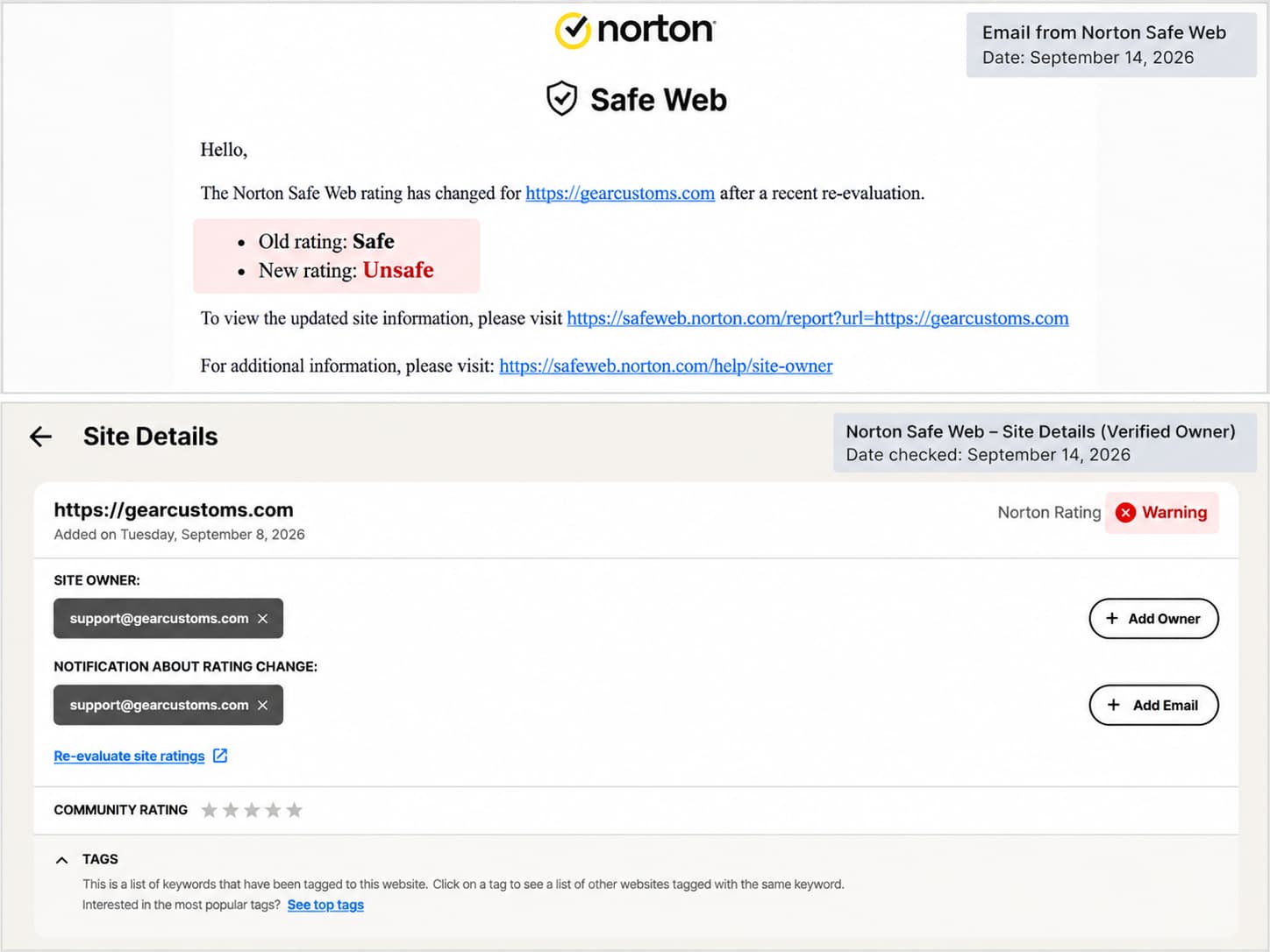Image resolution: width=1270 pixels, height=952 pixels.
Task: Rate five stars in Community Rating
Action: click(x=294, y=810)
